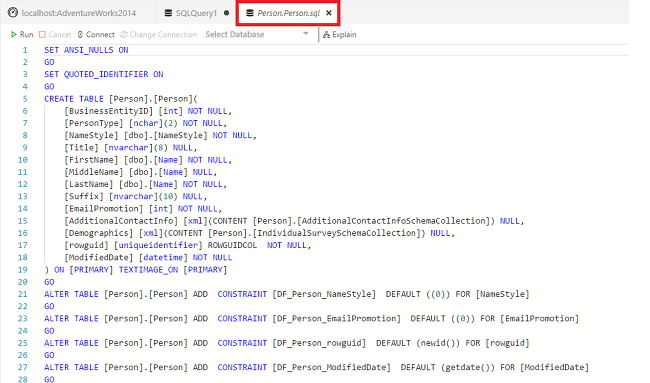Click the [PersonType] column text
The image size is (650, 383).
click(93, 123)
